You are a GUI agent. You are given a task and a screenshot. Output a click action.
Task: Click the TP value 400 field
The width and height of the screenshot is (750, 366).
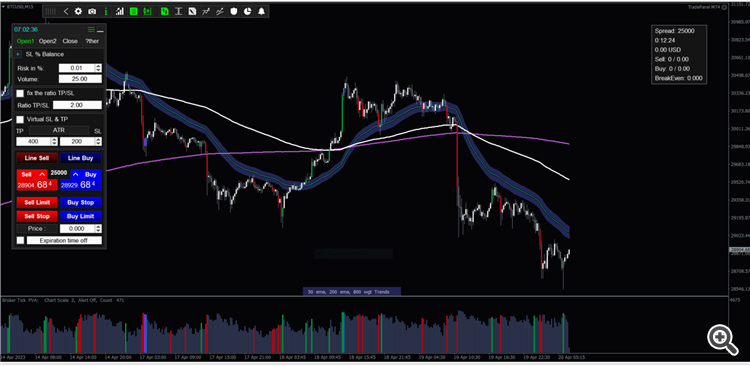click(x=33, y=142)
